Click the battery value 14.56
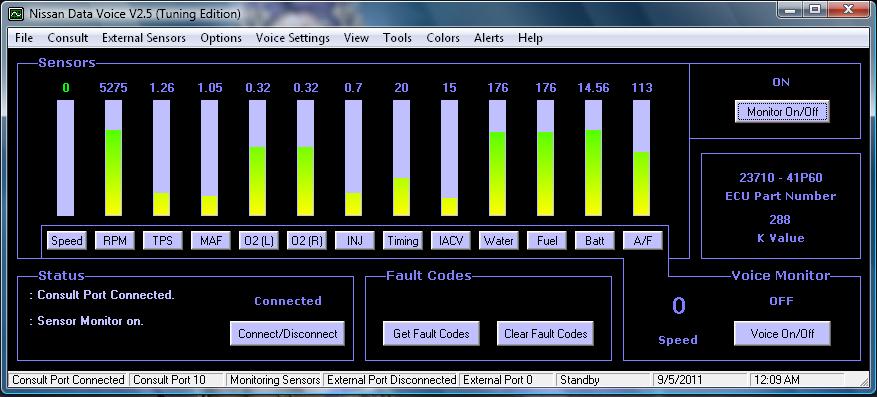The width and height of the screenshot is (877, 397). (593, 88)
